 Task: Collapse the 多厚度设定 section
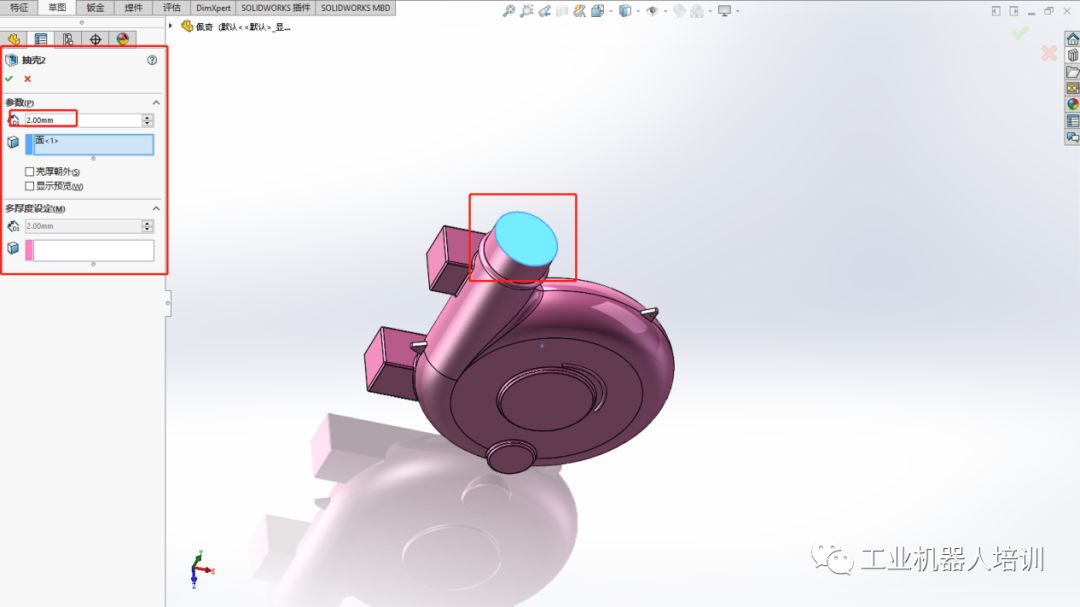tap(156, 208)
